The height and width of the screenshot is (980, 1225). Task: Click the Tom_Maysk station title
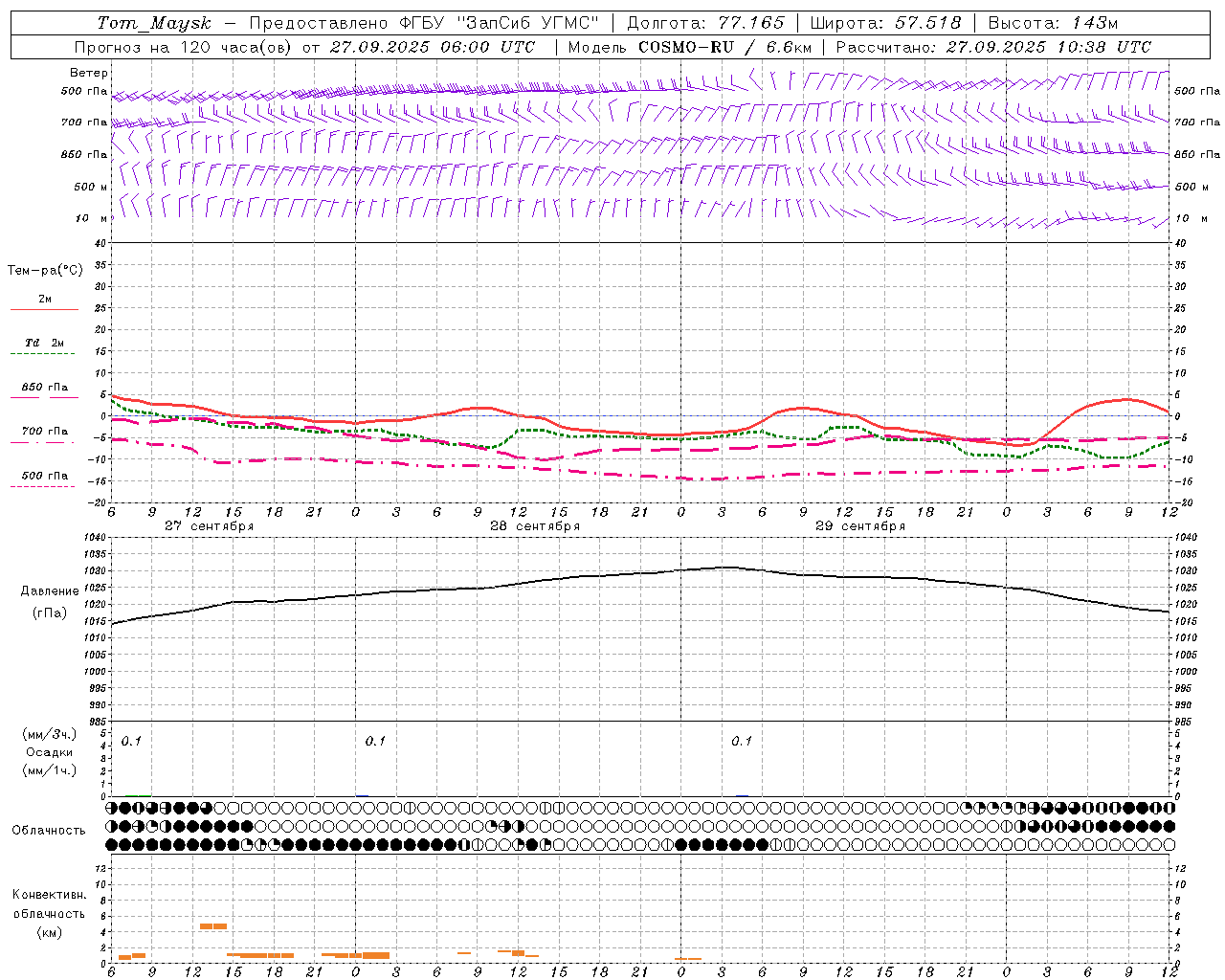154,23
